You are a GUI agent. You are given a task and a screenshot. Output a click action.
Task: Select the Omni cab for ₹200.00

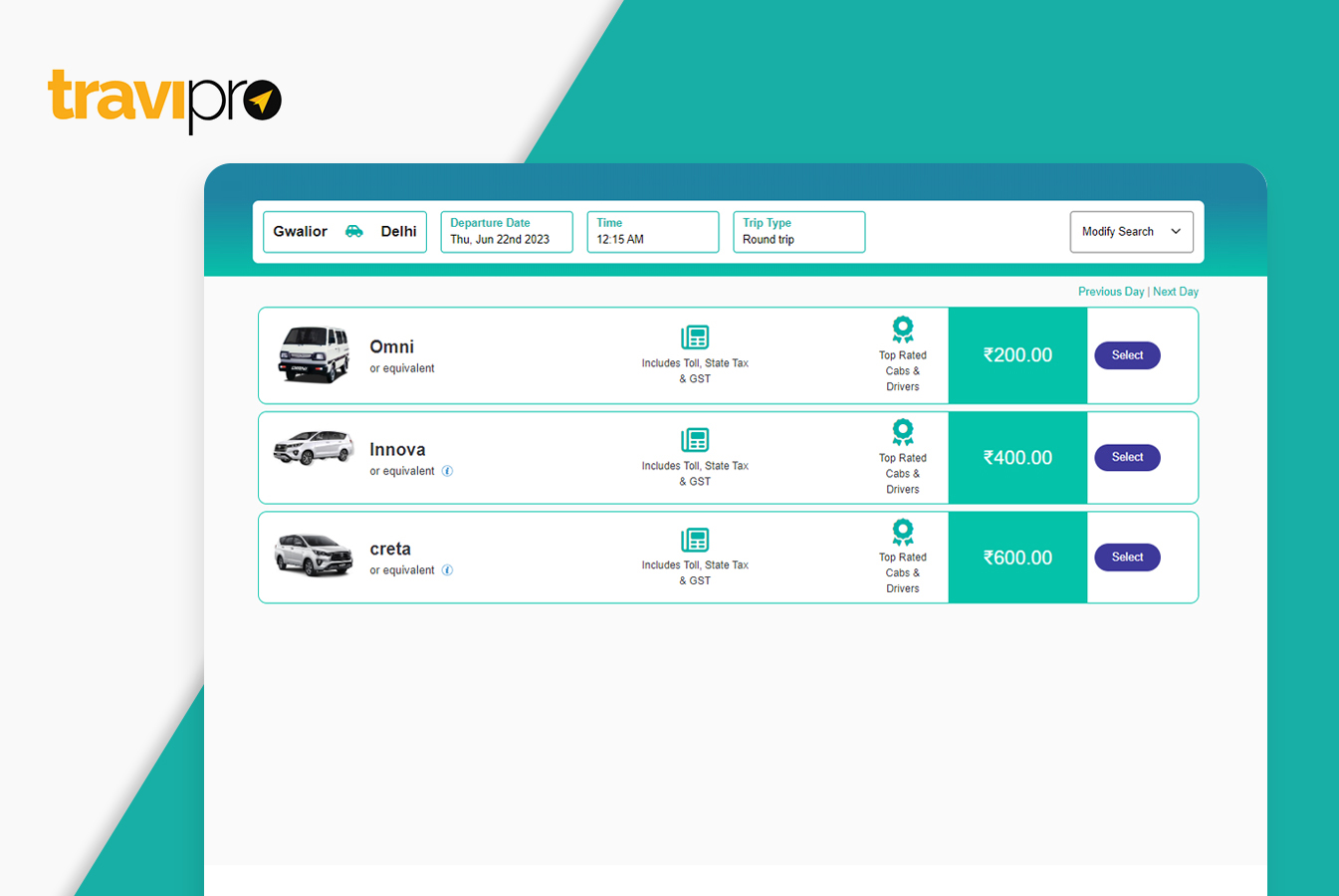coord(1127,355)
